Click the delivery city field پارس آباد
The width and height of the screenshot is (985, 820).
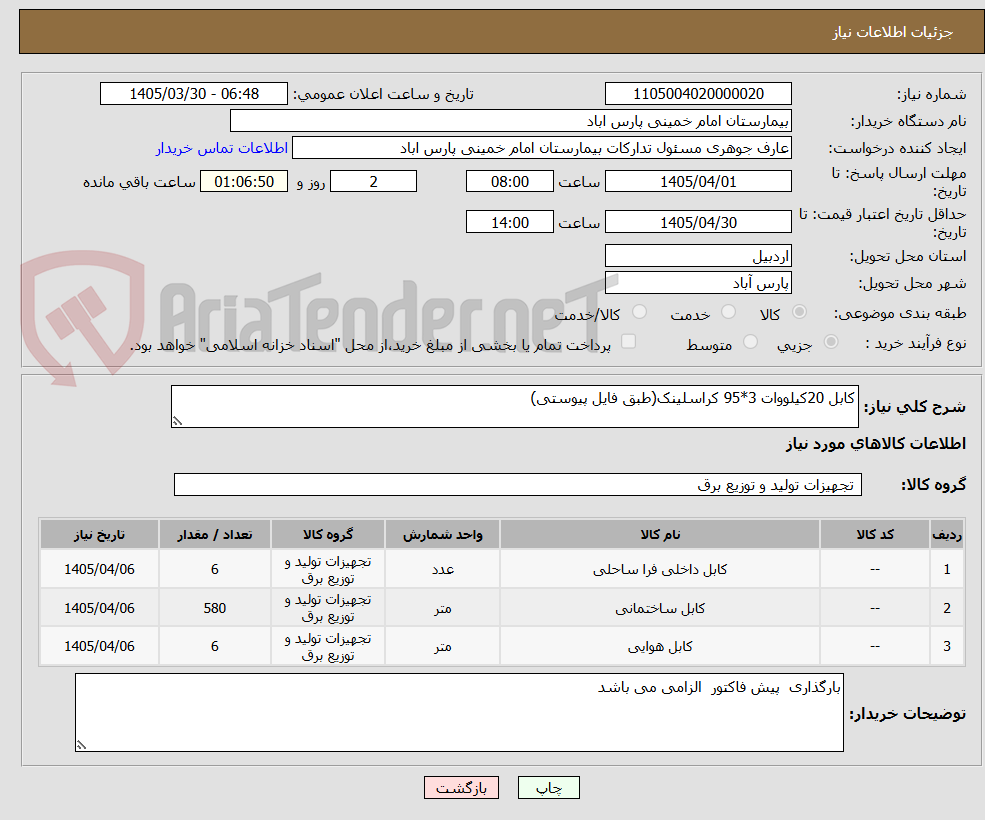click(698, 283)
